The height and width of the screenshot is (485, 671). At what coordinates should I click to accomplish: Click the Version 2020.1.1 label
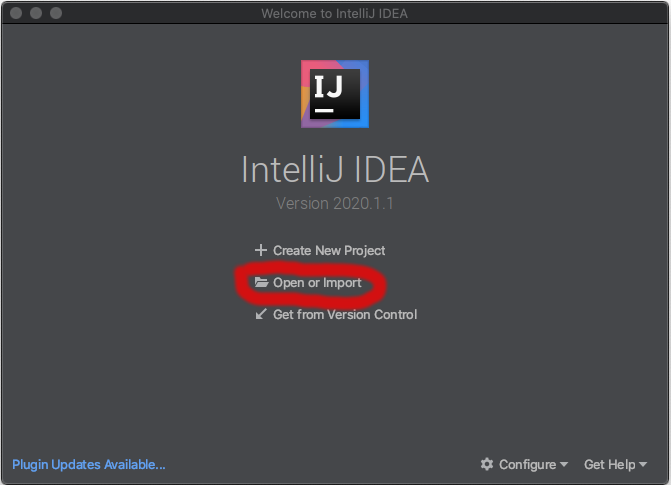coord(335,203)
